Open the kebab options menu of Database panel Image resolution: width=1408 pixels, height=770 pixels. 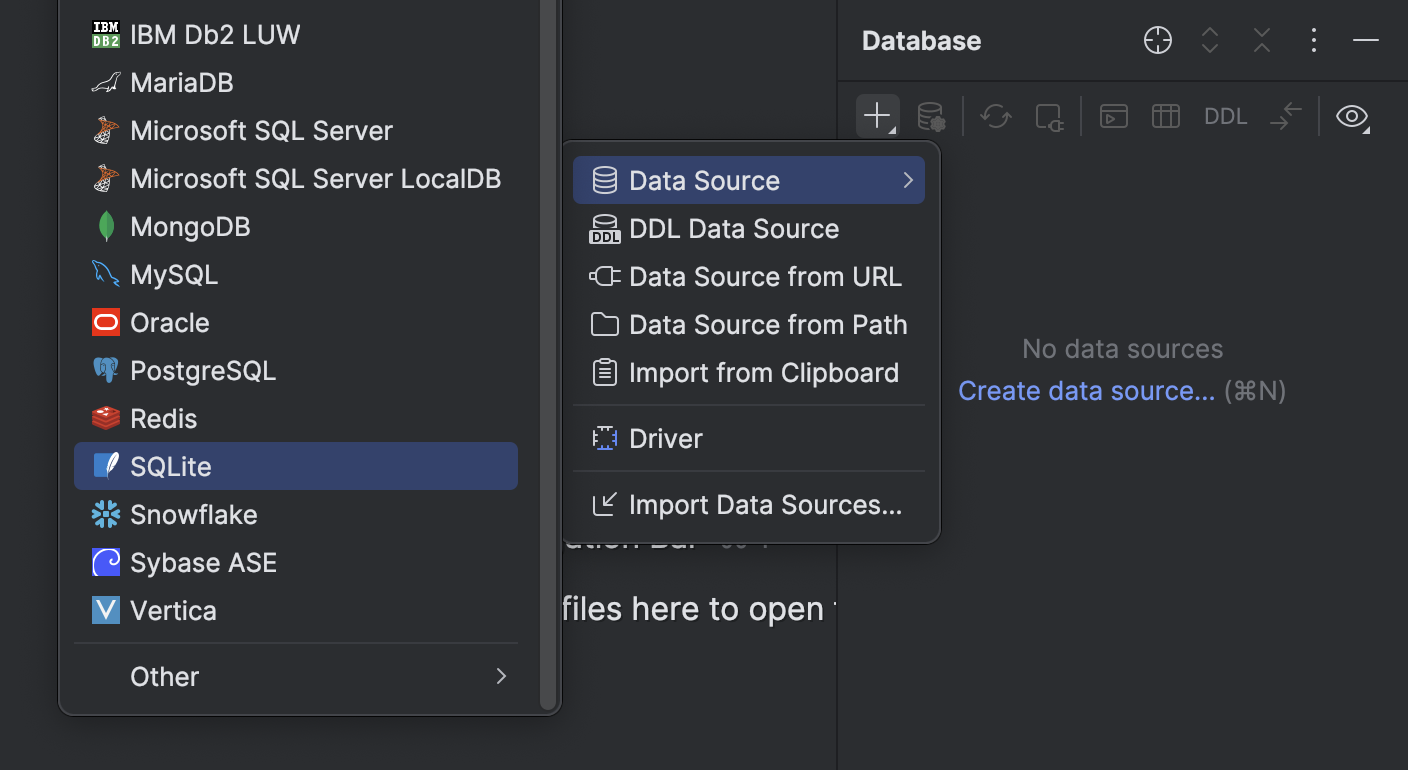point(1313,40)
